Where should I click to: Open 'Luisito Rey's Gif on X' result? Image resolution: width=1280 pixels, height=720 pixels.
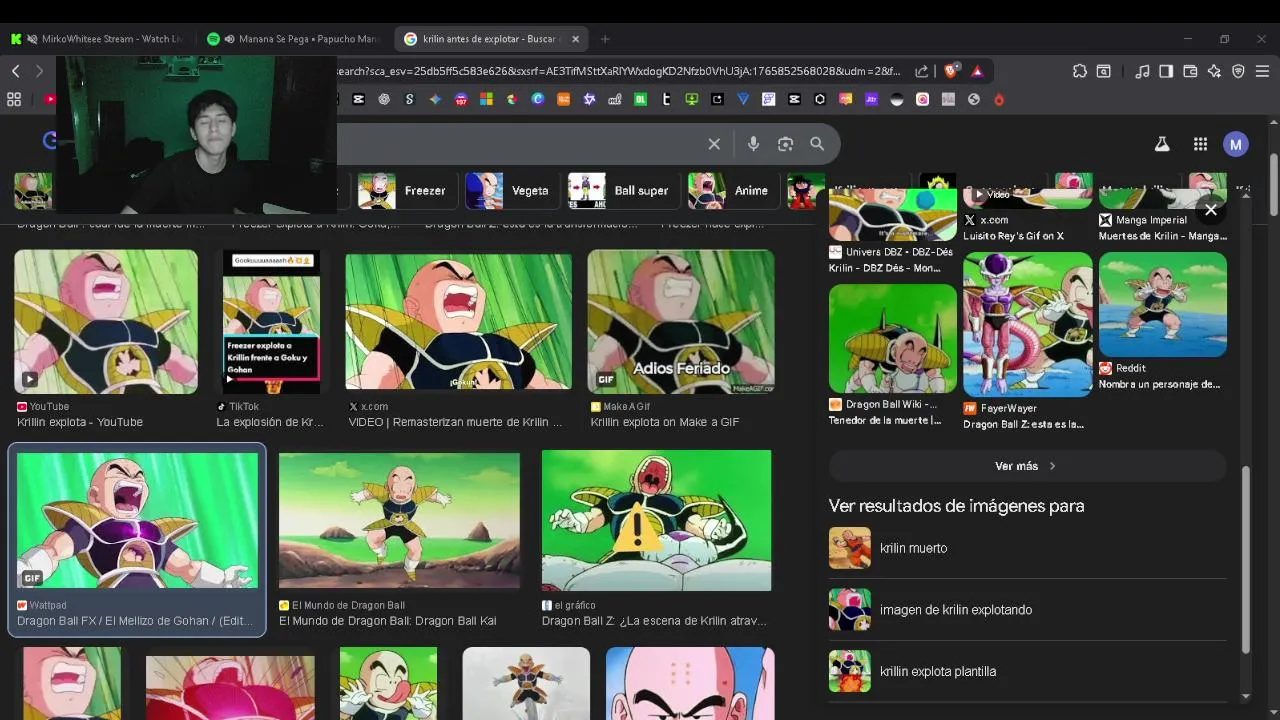tap(1013, 236)
